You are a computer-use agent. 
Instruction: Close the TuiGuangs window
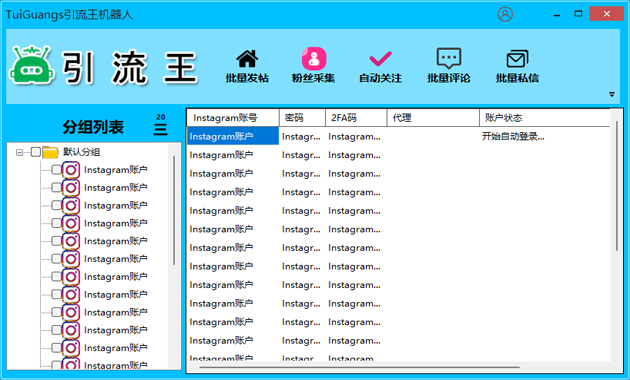pos(607,14)
